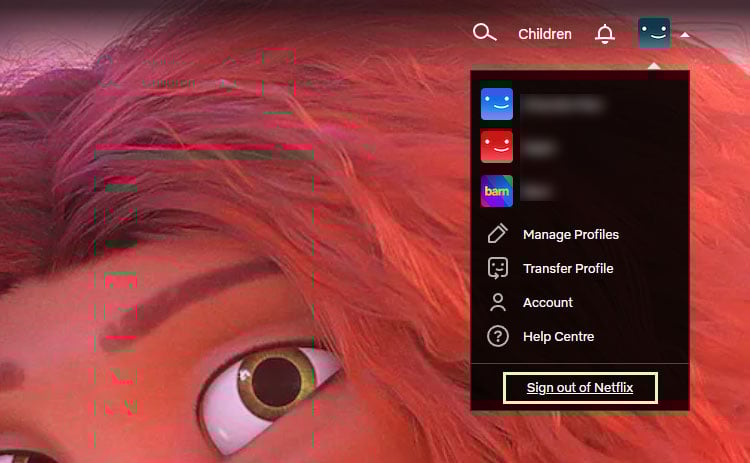Viewport: 750px width, 463px height.
Task: Open the notifications bell
Action: [605, 33]
